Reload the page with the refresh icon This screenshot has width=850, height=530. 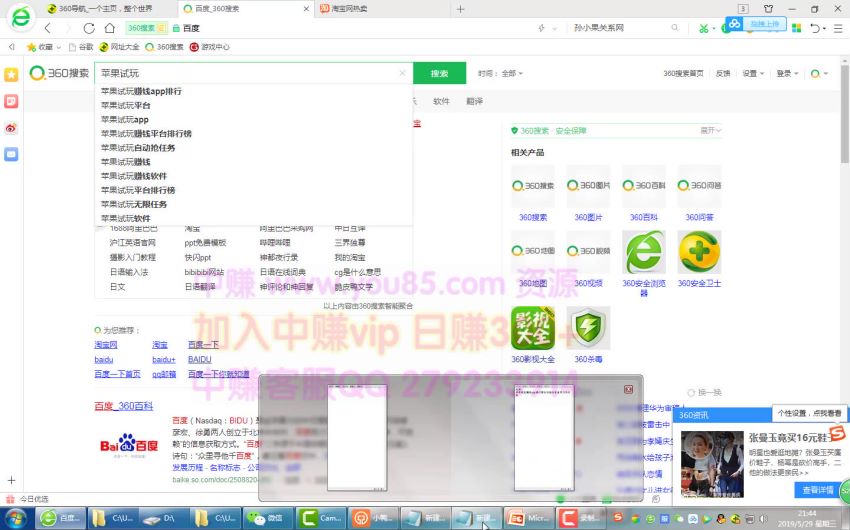tap(89, 28)
